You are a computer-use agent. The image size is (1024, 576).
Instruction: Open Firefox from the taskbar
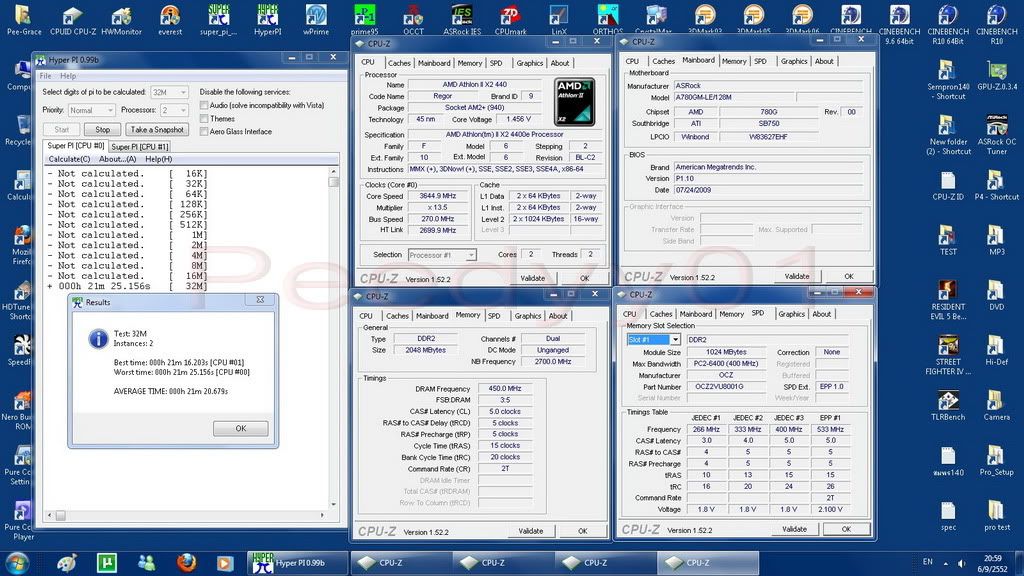tap(186, 562)
